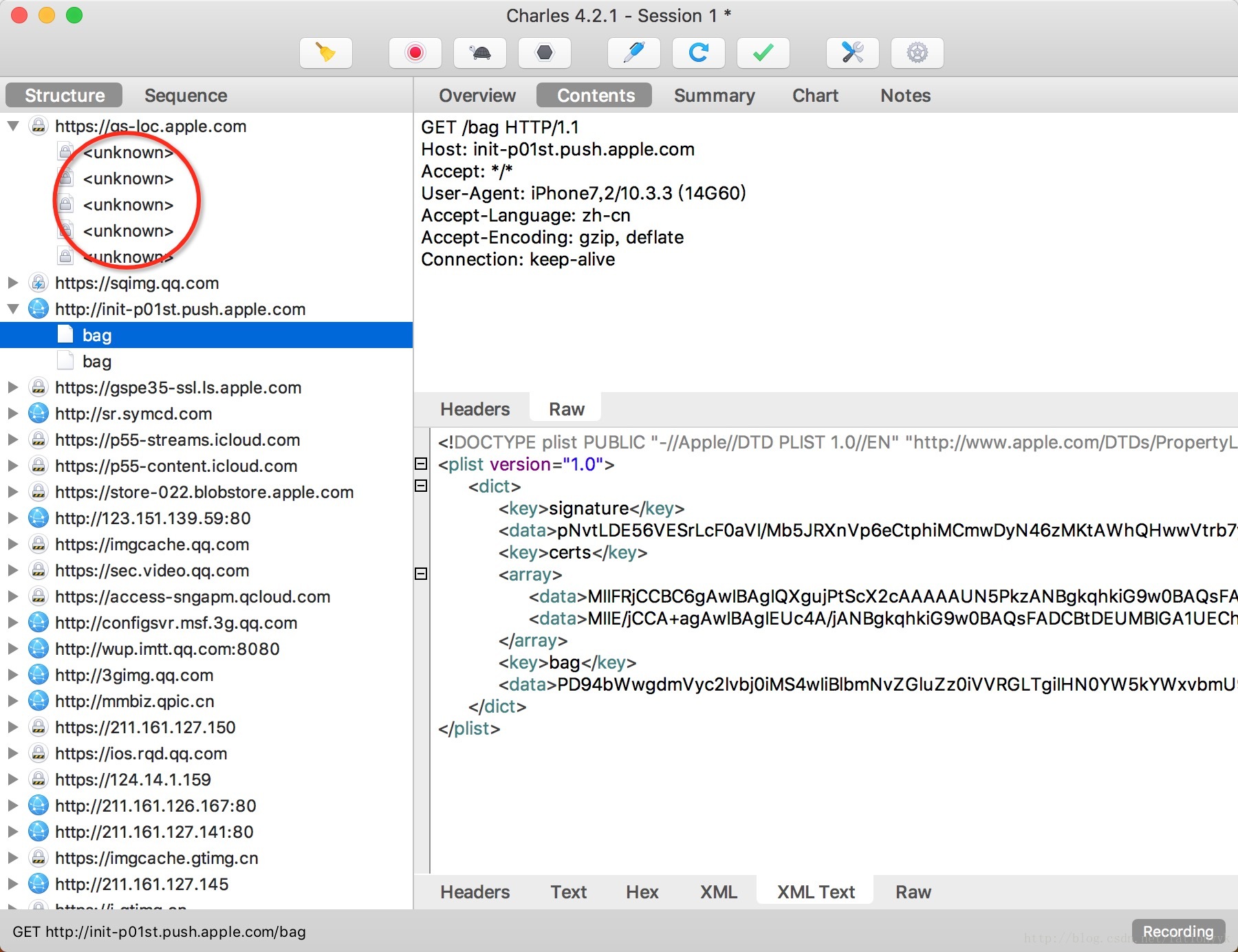The width and height of the screenshot is (1238, 952).
Task: Toggle throttling with the turtle icon
Action: (480, 52)
